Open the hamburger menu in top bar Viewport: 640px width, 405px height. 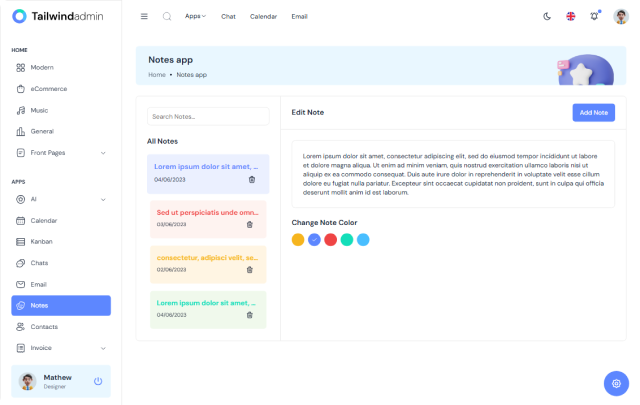144,16
